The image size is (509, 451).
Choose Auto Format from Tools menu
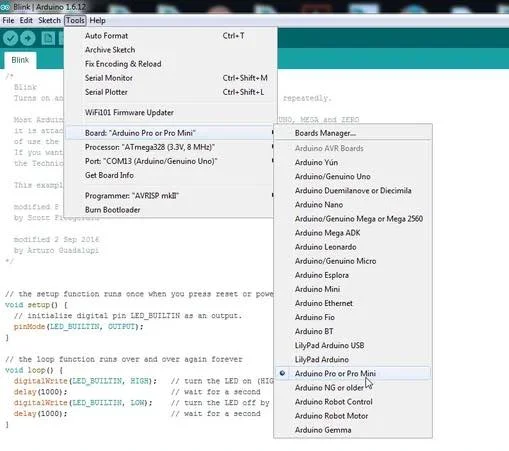(x=170, y=36)
